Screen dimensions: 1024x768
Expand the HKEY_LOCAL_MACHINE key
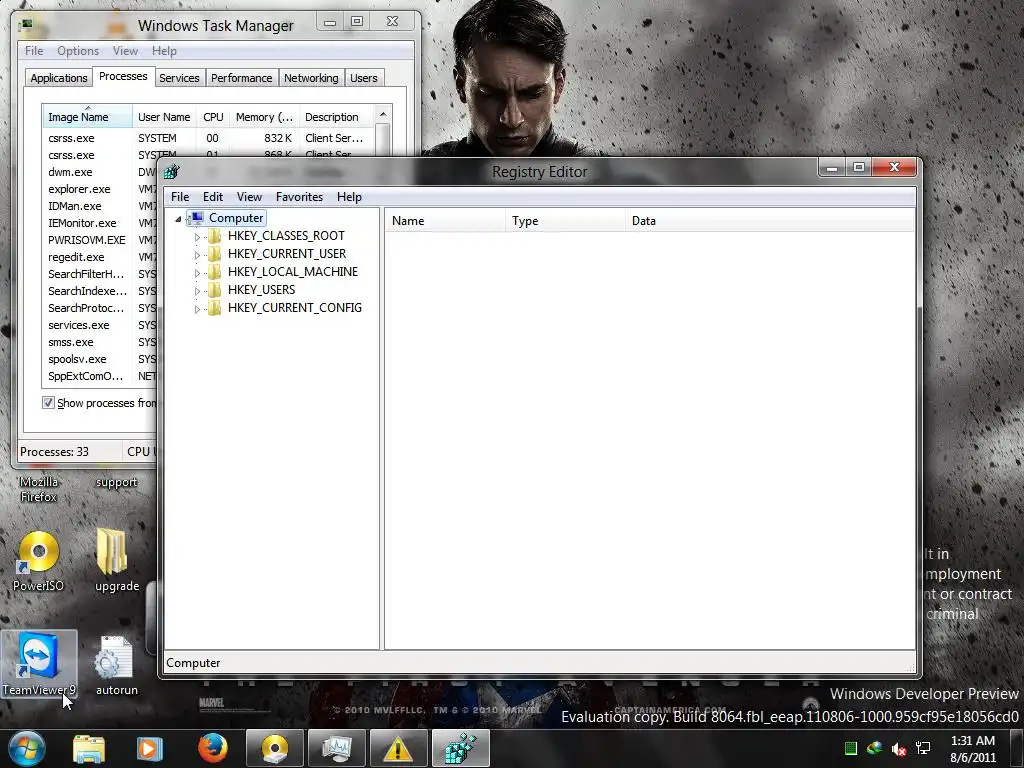[x=197, y=273]
